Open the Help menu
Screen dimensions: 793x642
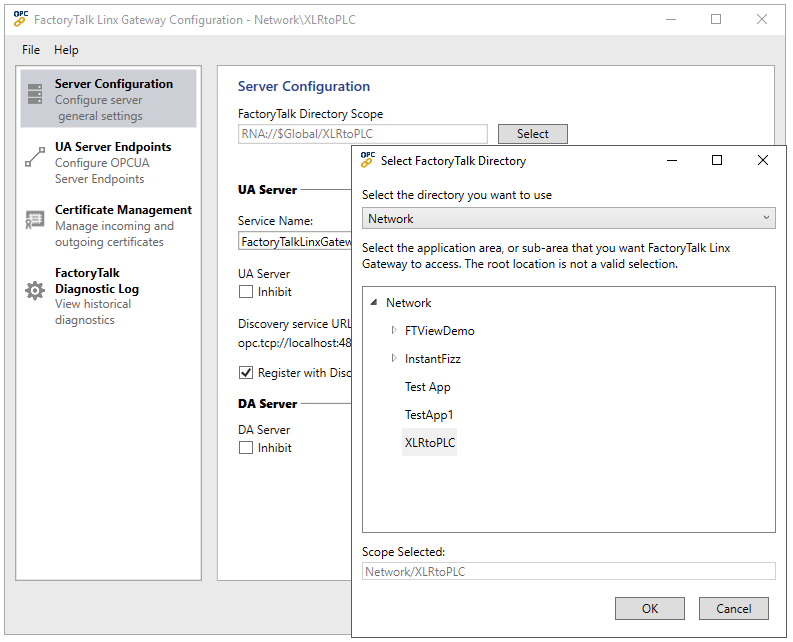[66, 50]
